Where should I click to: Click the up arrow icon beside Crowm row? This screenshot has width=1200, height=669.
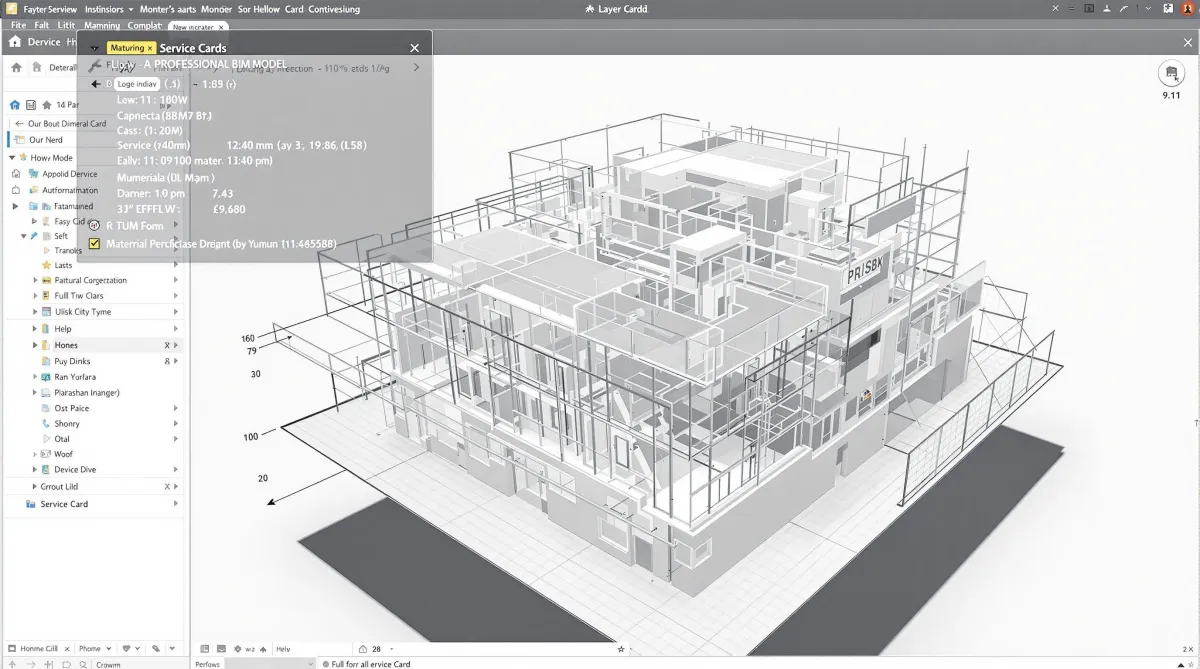[x=12, y=664]
